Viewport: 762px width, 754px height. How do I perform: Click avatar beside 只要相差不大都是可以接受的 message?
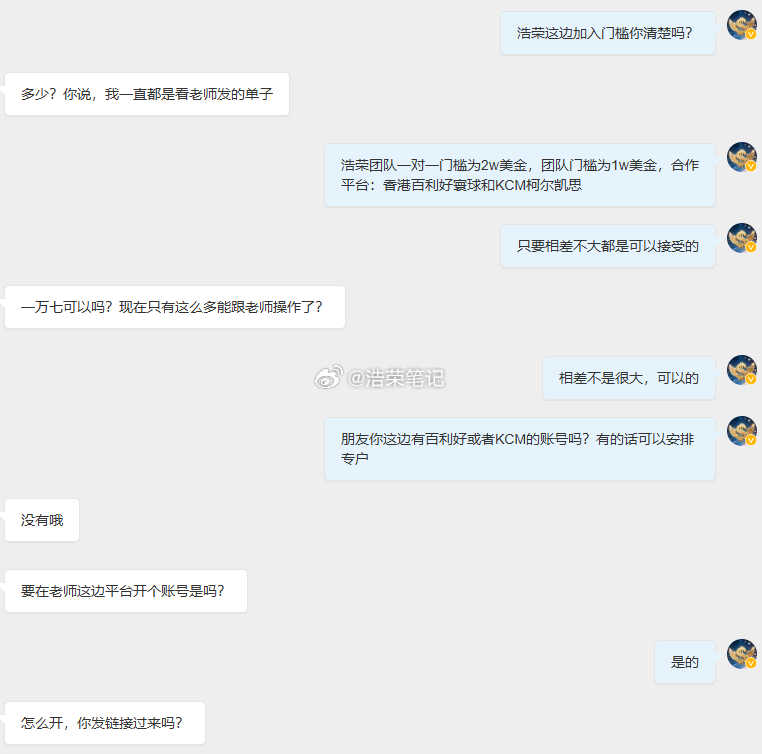pyautogui.click(x=741, y=238)
